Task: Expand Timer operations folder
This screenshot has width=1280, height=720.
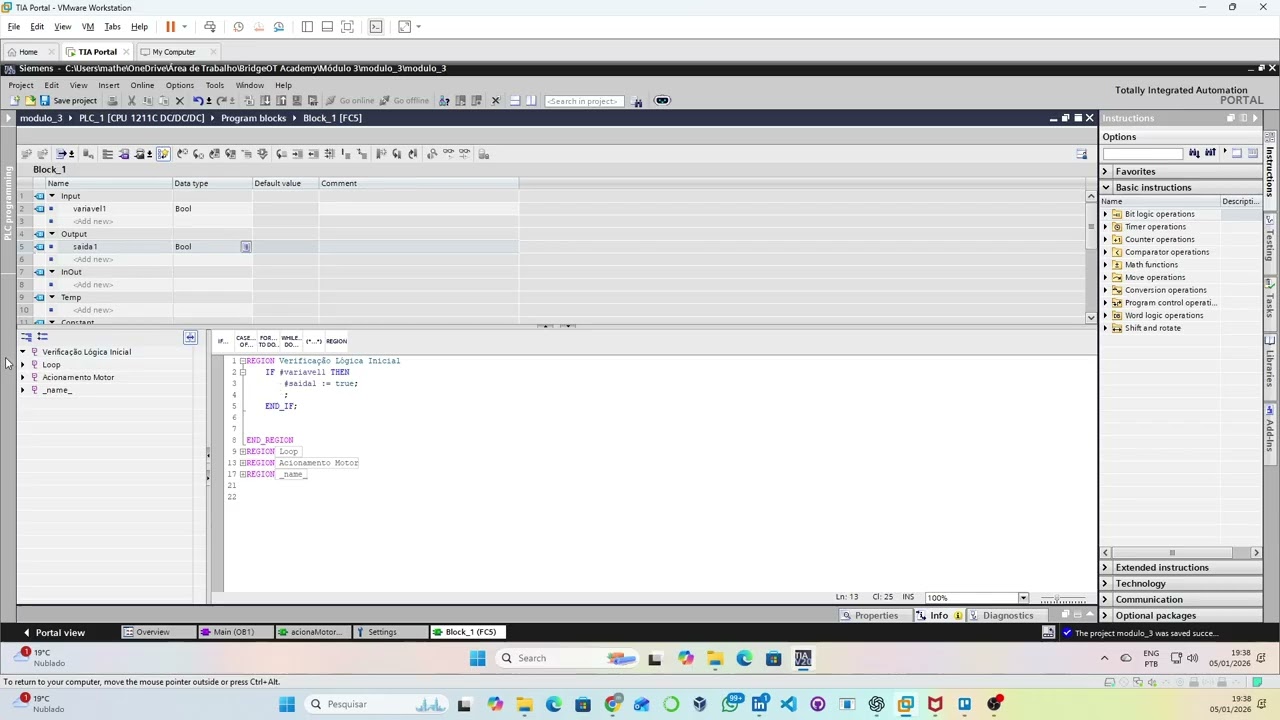Action: [x=1106, y=227]
